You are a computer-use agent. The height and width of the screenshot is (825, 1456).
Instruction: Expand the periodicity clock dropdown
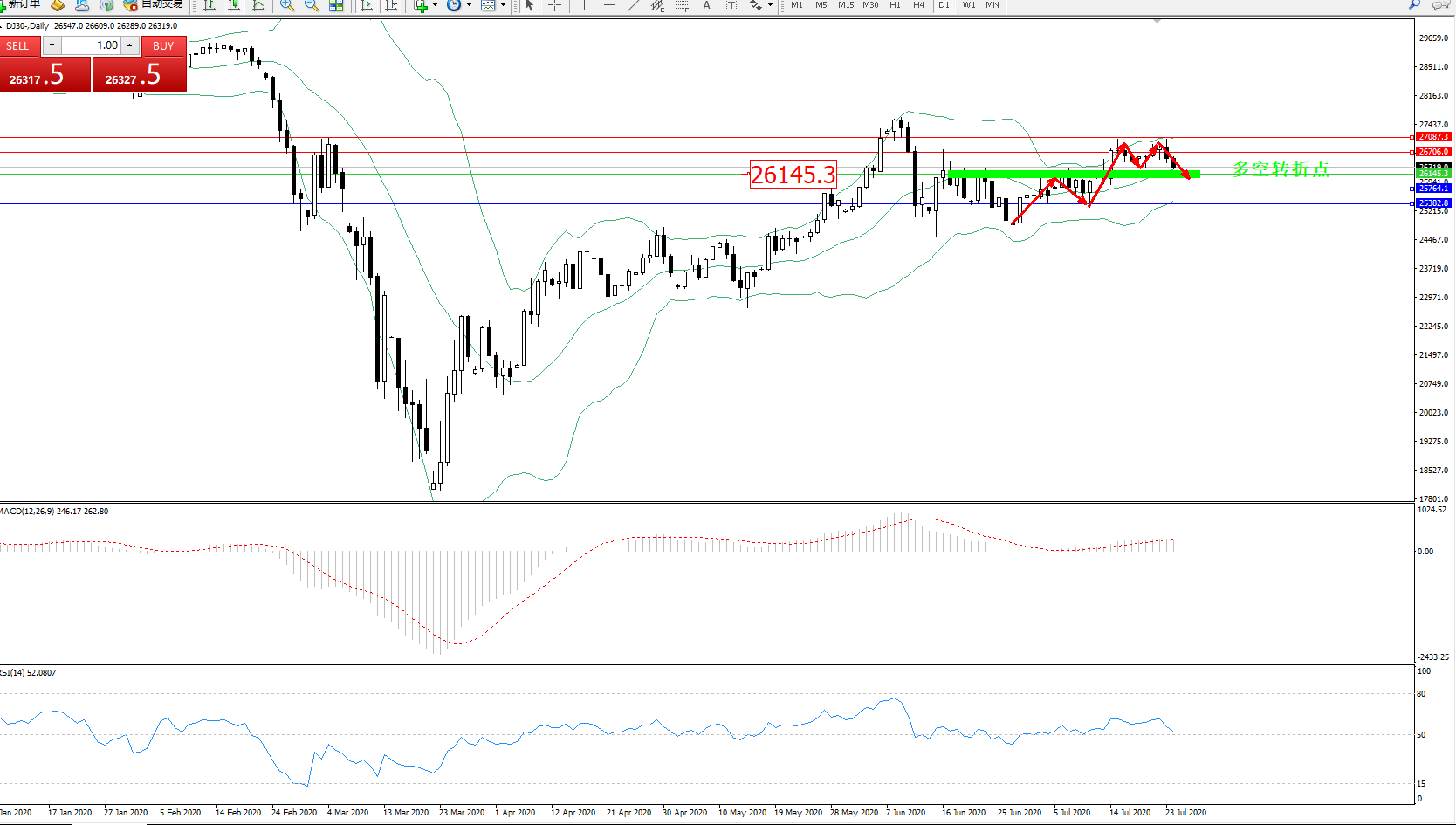(469, 5)
